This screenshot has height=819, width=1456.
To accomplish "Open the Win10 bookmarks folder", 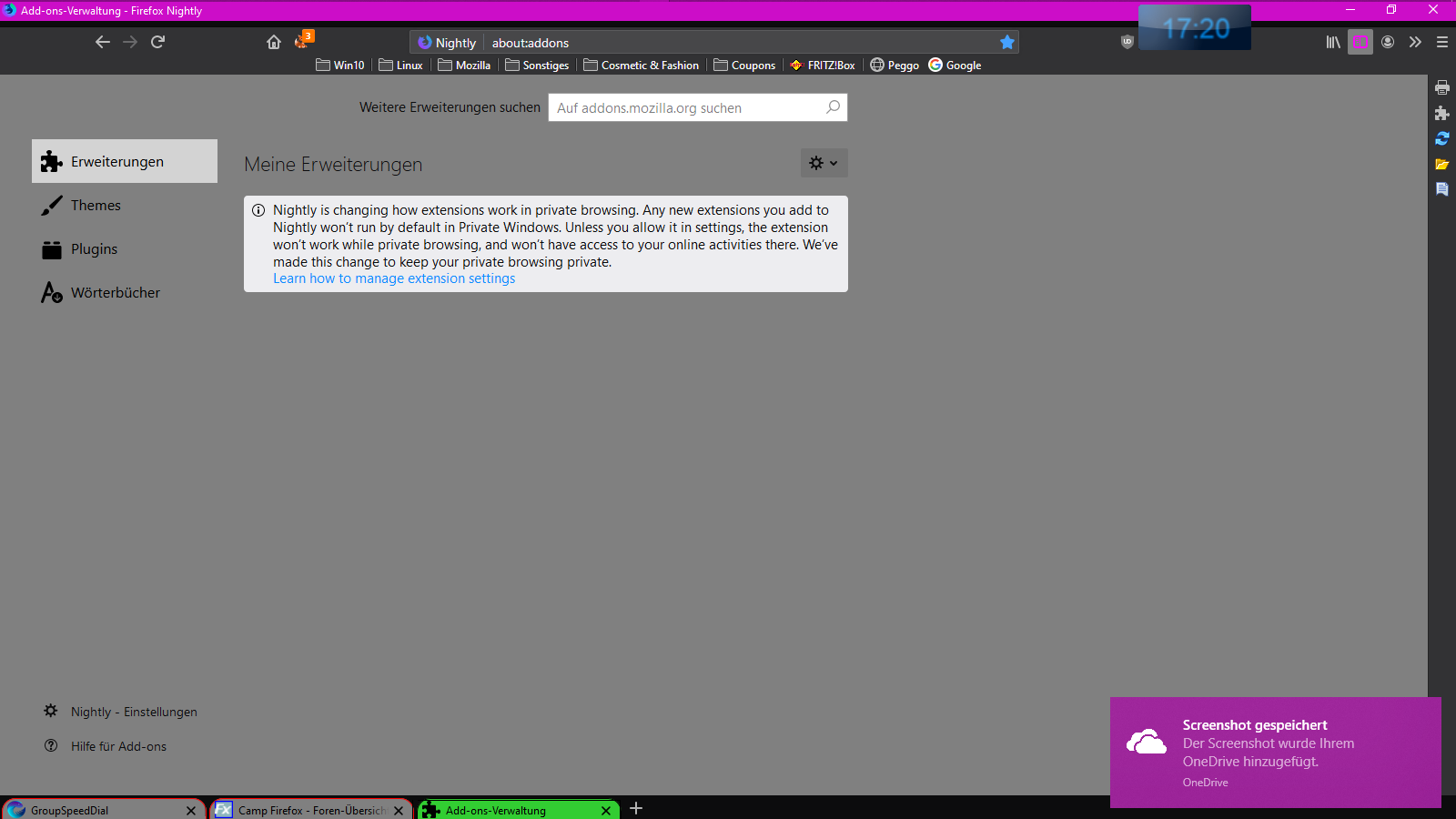I will click(x=340, y=66).
